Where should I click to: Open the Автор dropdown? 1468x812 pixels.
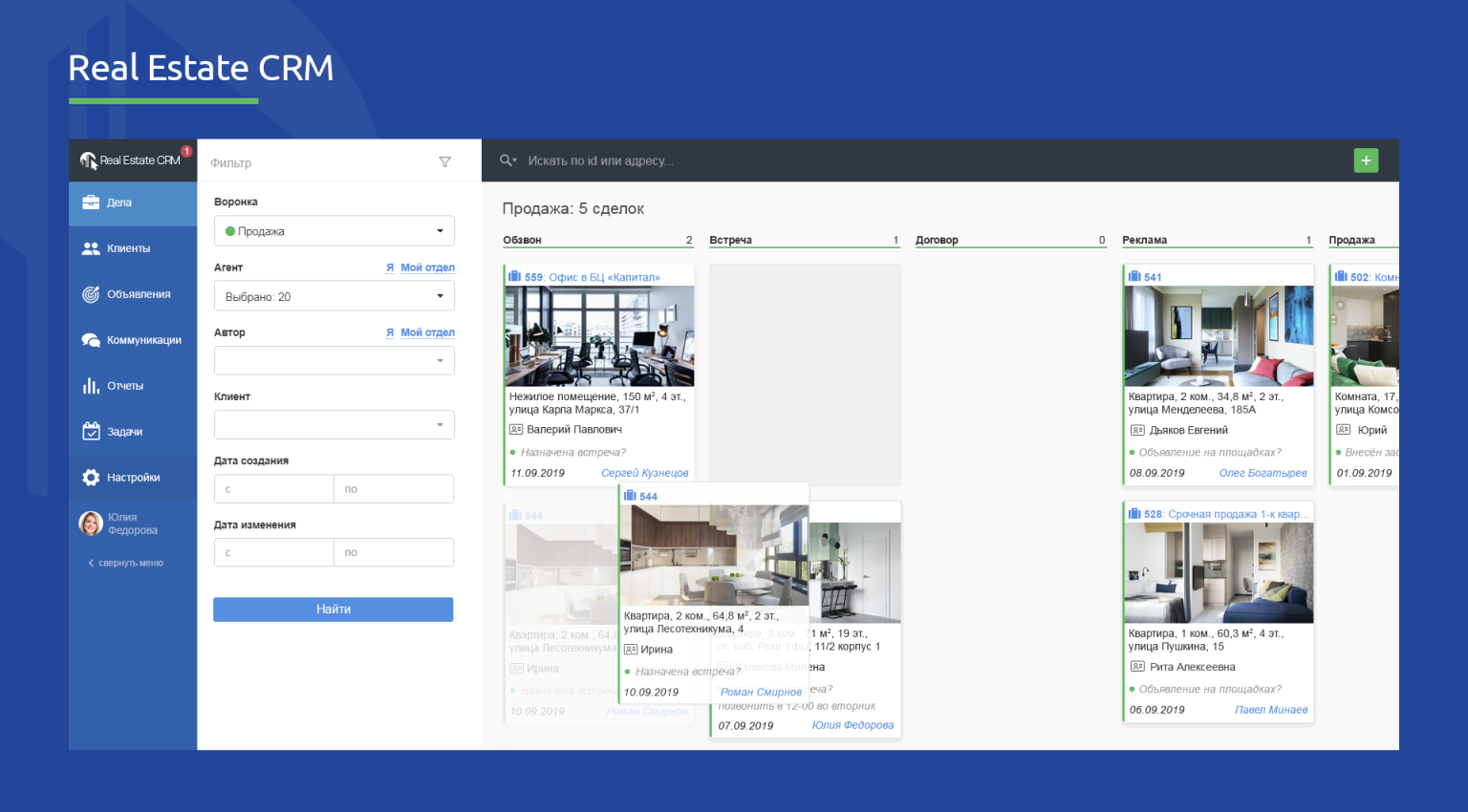point(334,360)
